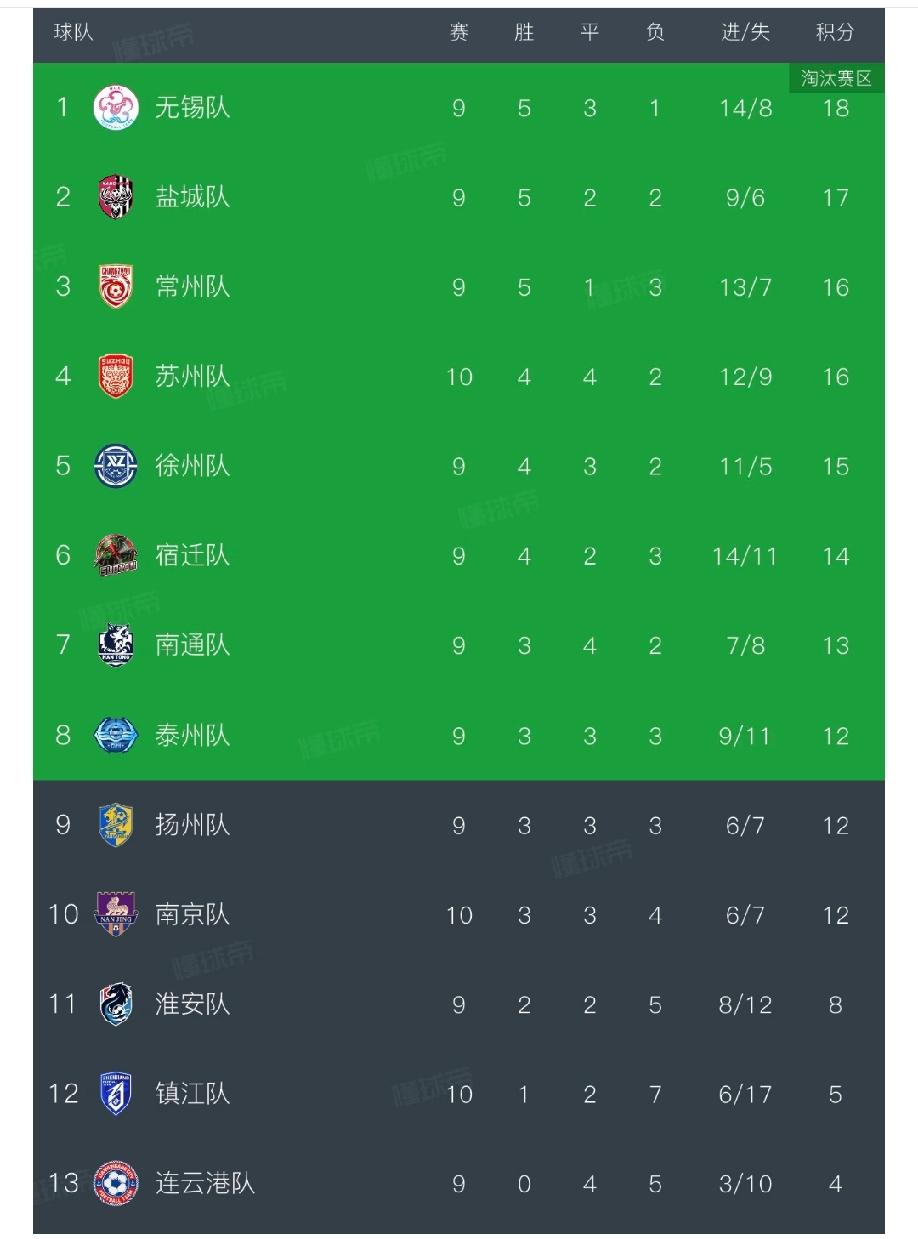Open the 南通队 team crest
Image resolution: width=918 pixels, height=1239 pixels.
[x=116, y=645]
